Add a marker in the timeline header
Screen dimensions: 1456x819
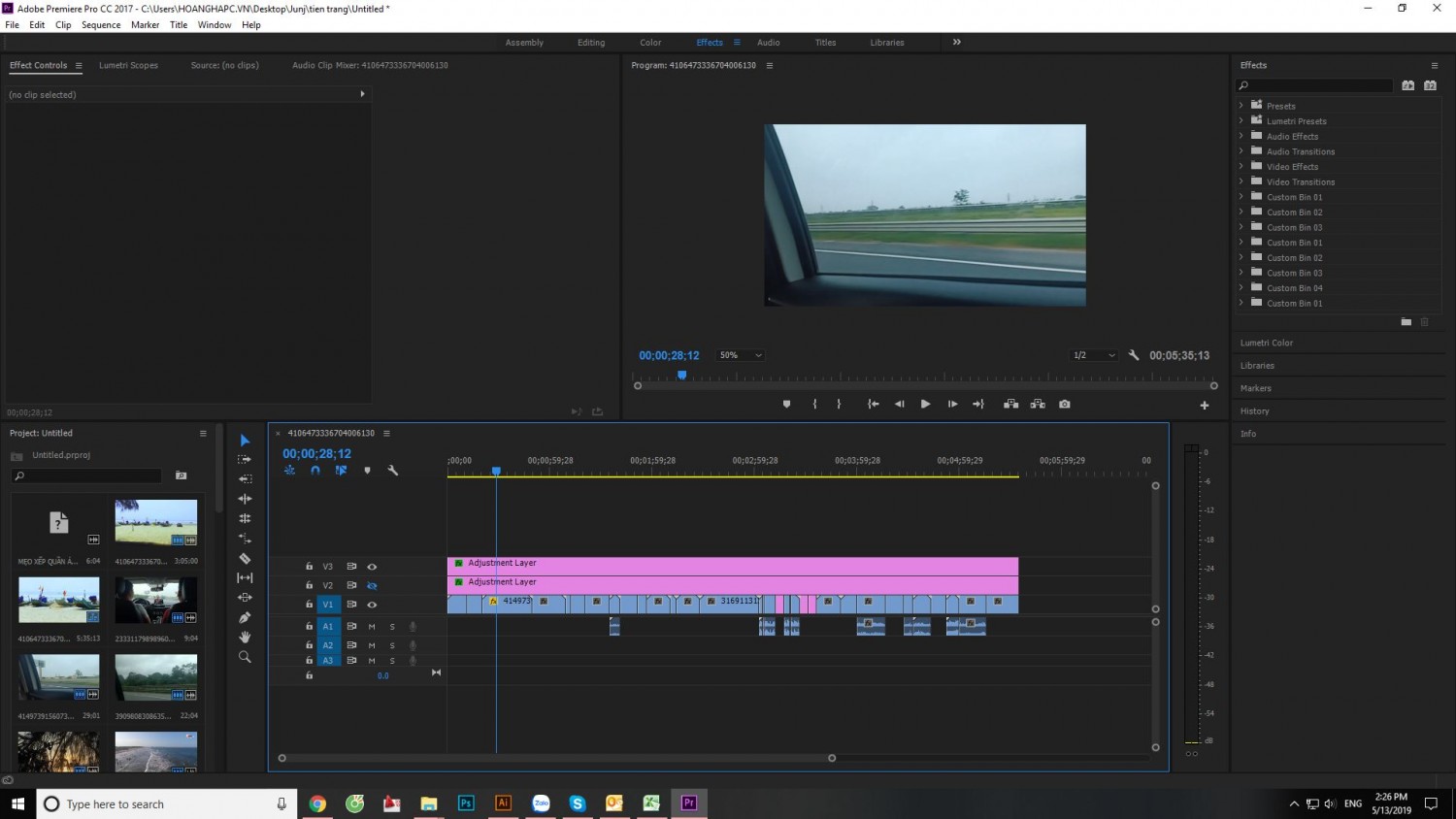coord(367,471)
